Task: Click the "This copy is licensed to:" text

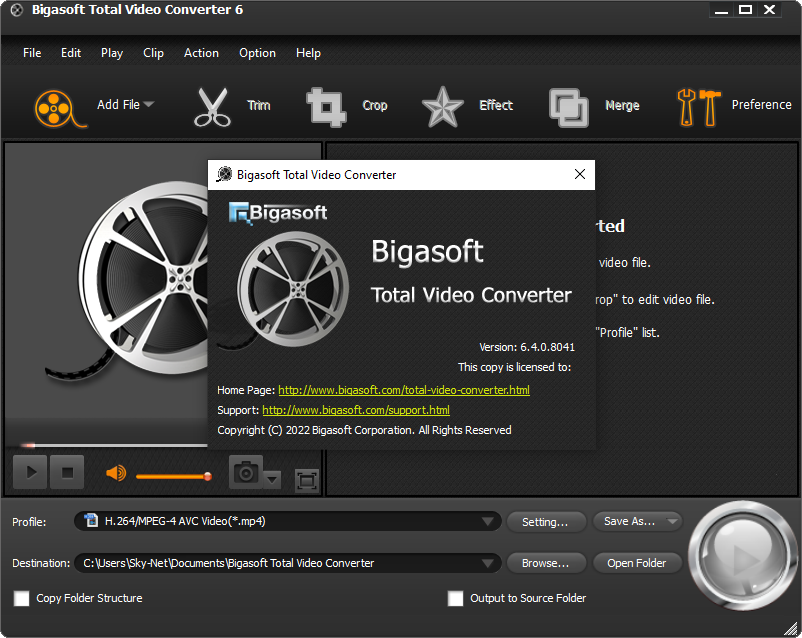Action: coord(514,367)
